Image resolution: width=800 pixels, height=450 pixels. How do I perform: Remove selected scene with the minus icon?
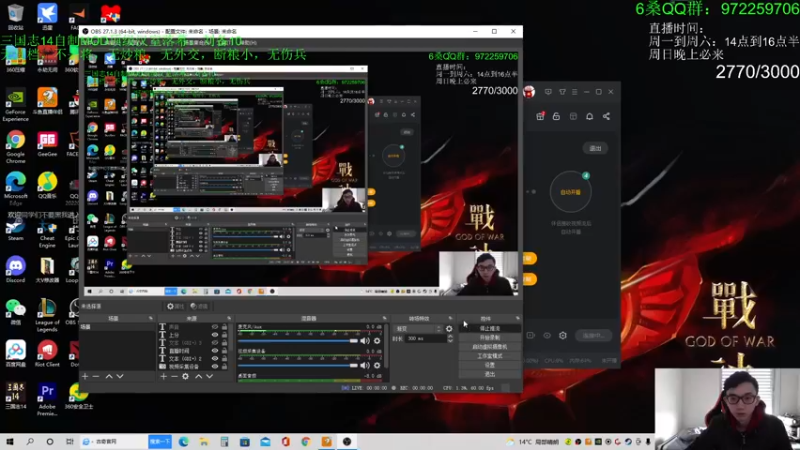point(96,376)
